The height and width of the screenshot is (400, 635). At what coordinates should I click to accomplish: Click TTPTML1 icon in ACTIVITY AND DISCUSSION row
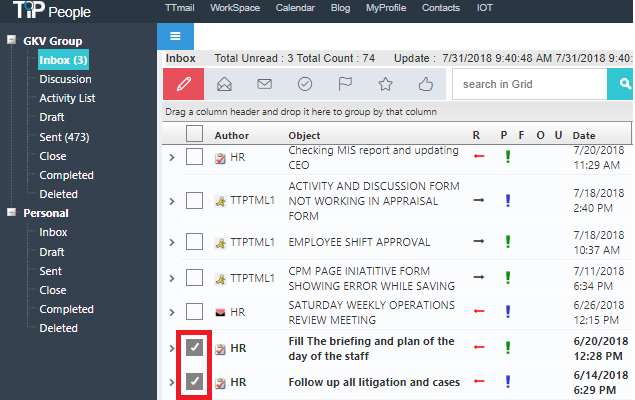(220, 201)
